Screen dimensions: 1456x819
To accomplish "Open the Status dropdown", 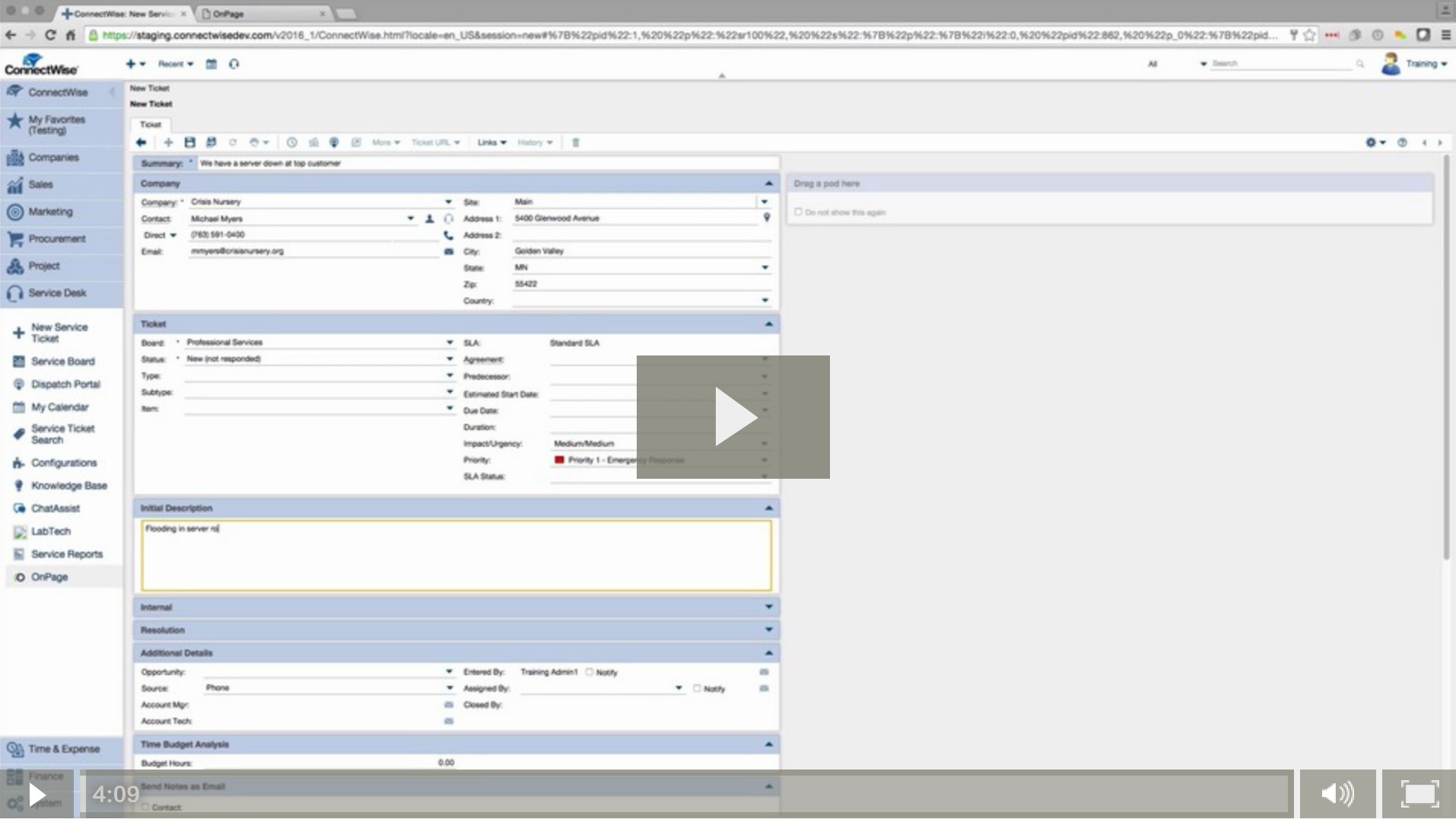I will [449, 359].
